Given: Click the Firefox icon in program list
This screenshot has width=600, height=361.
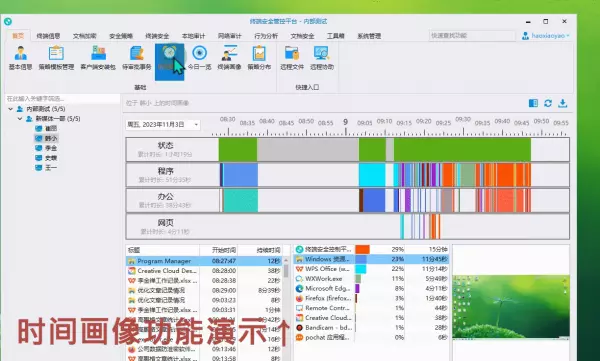Looking at the screenshot, I should point(299,298).
